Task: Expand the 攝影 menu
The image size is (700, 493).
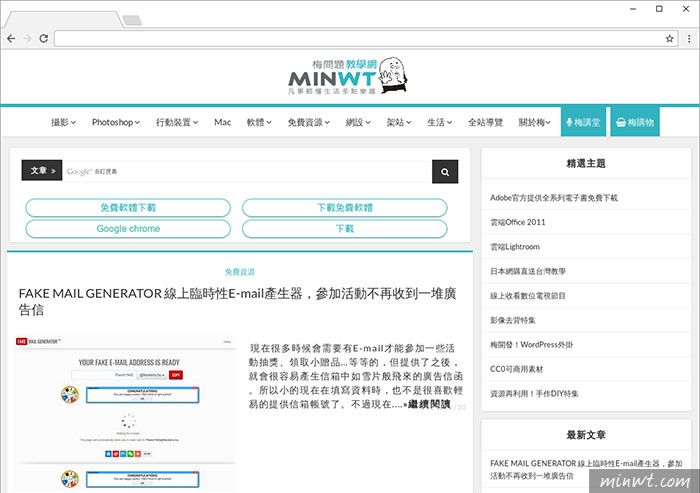Action: (x=63, y=122)
